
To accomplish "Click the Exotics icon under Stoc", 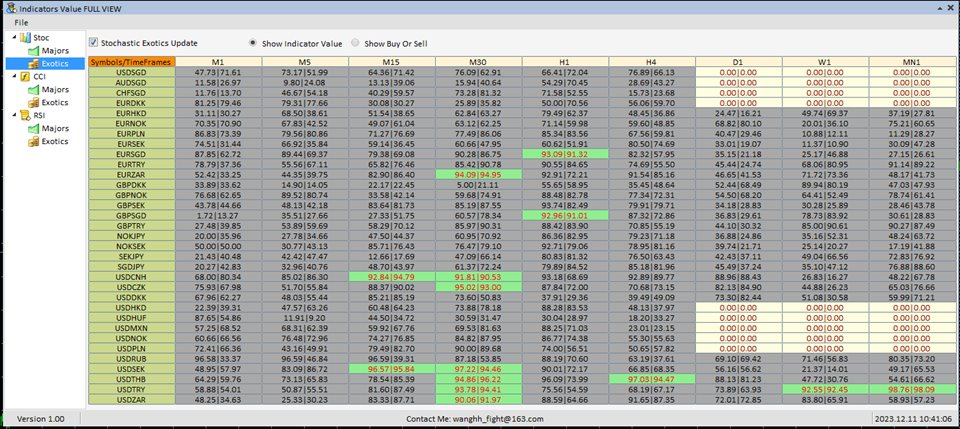I will [33, 64].
